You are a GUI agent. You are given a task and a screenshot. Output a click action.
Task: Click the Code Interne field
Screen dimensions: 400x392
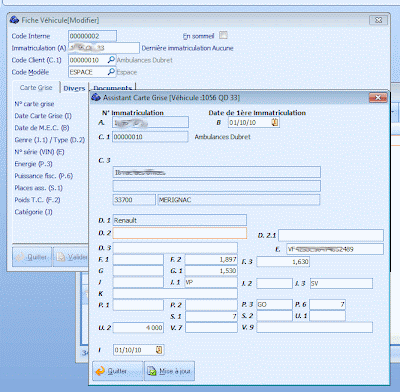(92, 36)
